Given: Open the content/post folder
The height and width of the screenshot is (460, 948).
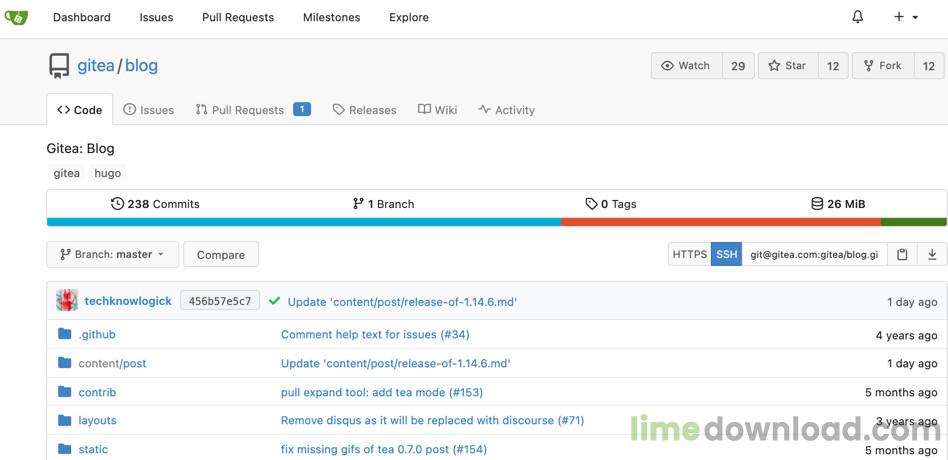Looking at the screenshot, I should tap(112, 363).
